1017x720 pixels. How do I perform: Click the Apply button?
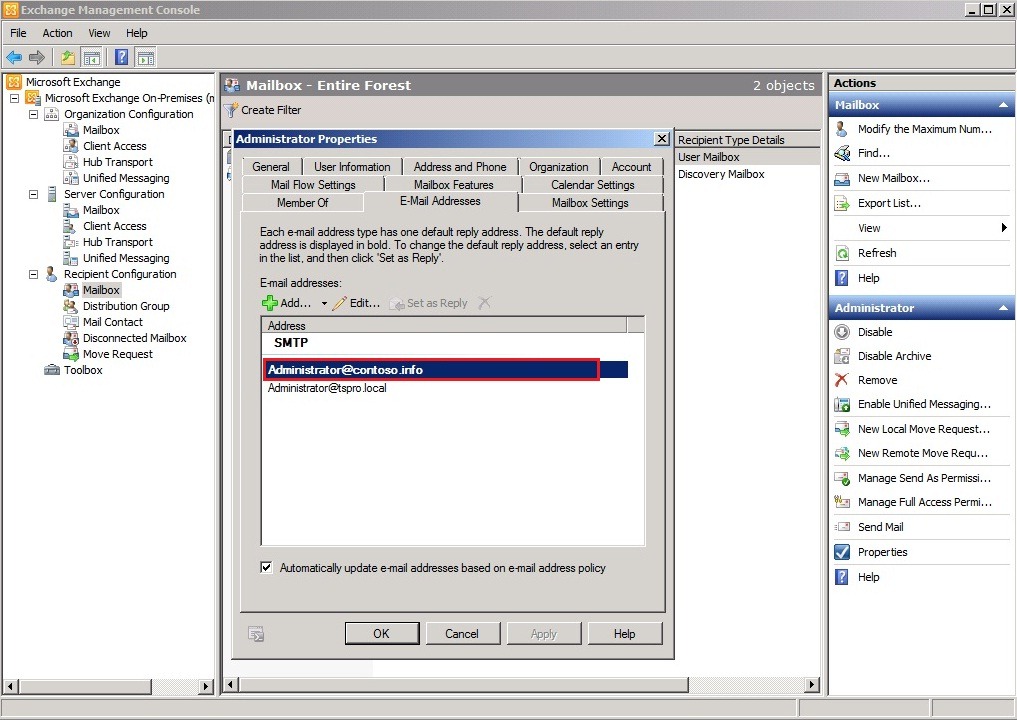[x=544, y=634]
